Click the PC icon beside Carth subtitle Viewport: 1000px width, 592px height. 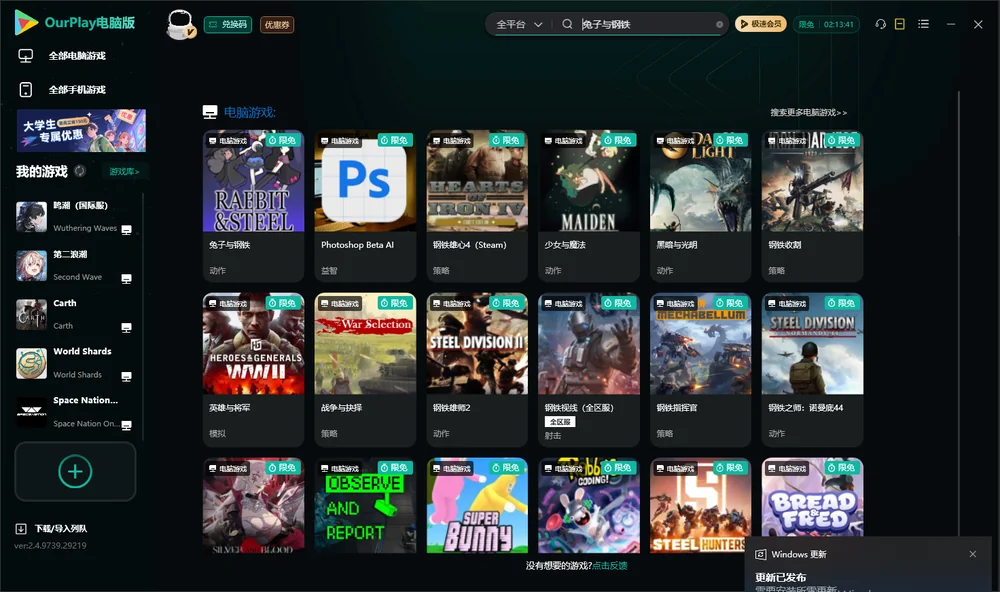point(126,327)
